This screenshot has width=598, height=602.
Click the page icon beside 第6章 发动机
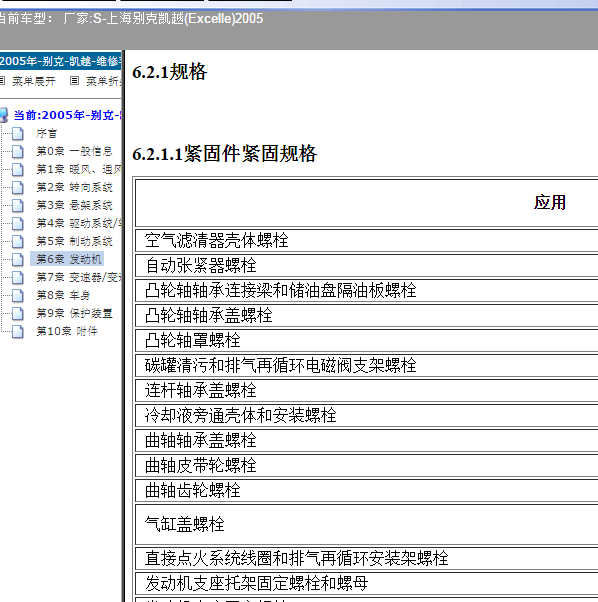(x=18, y=260)
